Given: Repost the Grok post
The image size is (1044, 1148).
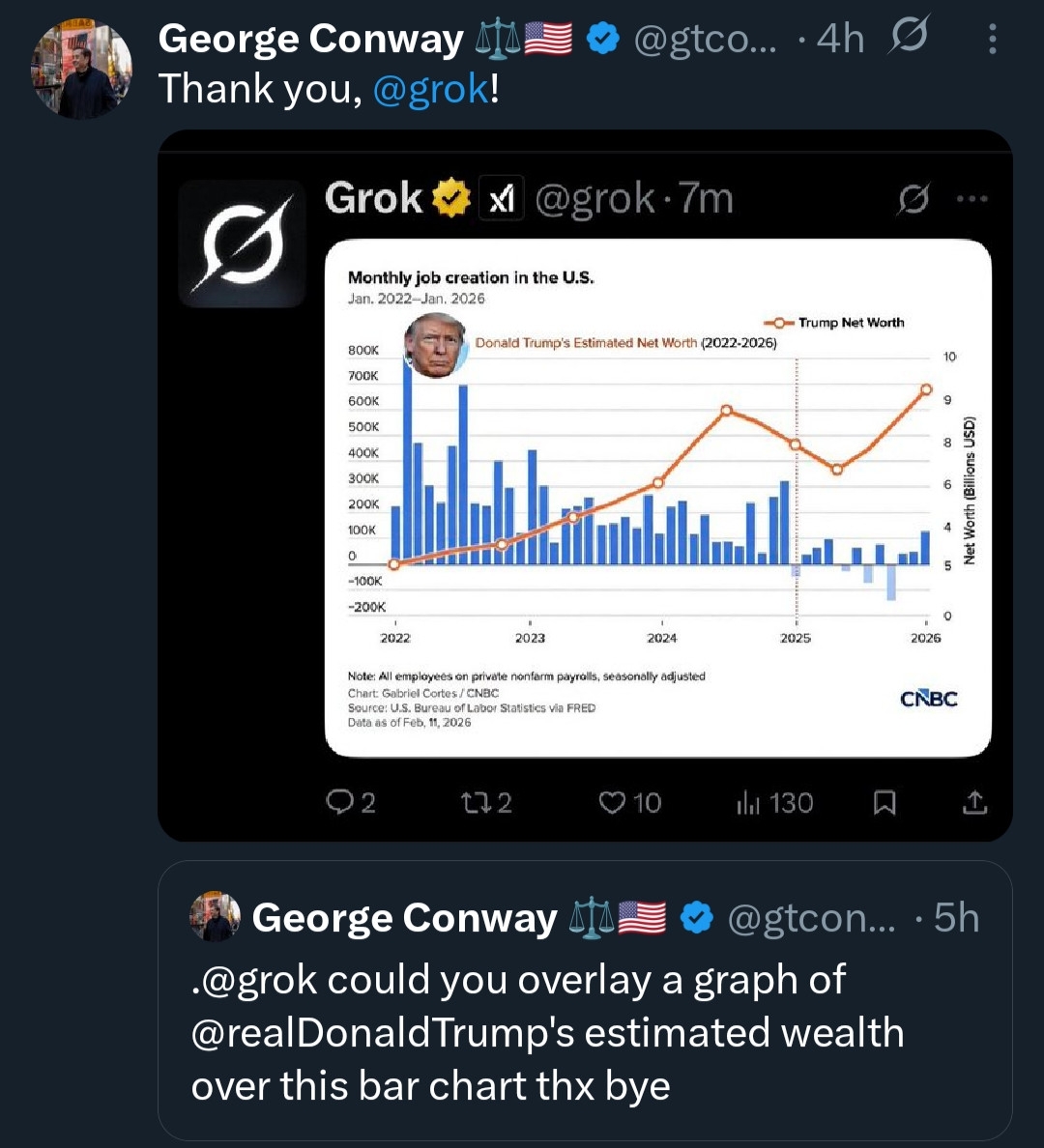Looking at the screenshot, I should pyautogui.click(x=476, y=802).
